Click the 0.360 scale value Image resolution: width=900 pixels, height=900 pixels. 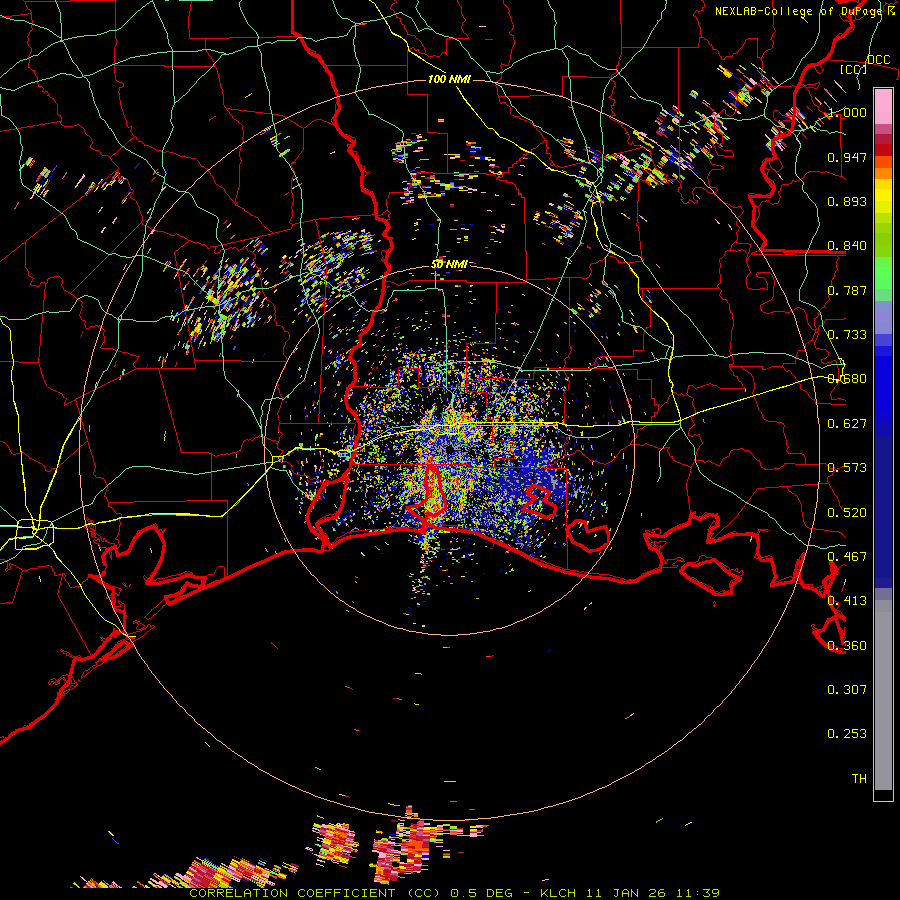click(847, 646)
